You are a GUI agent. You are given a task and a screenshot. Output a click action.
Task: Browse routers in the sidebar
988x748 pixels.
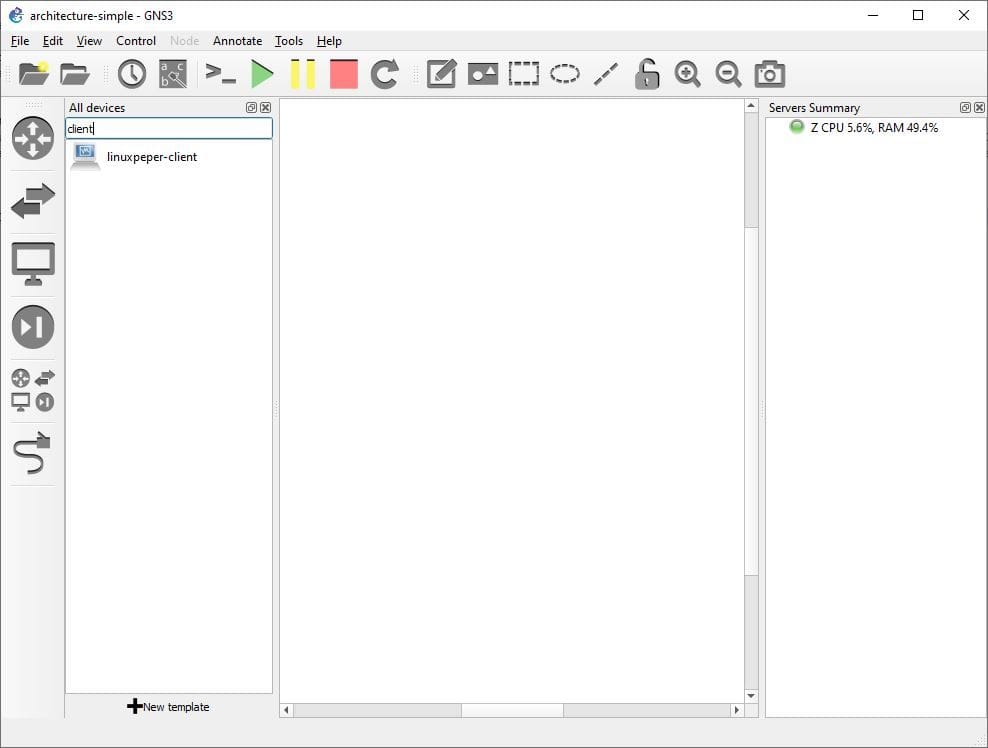[x=32, y=138]
